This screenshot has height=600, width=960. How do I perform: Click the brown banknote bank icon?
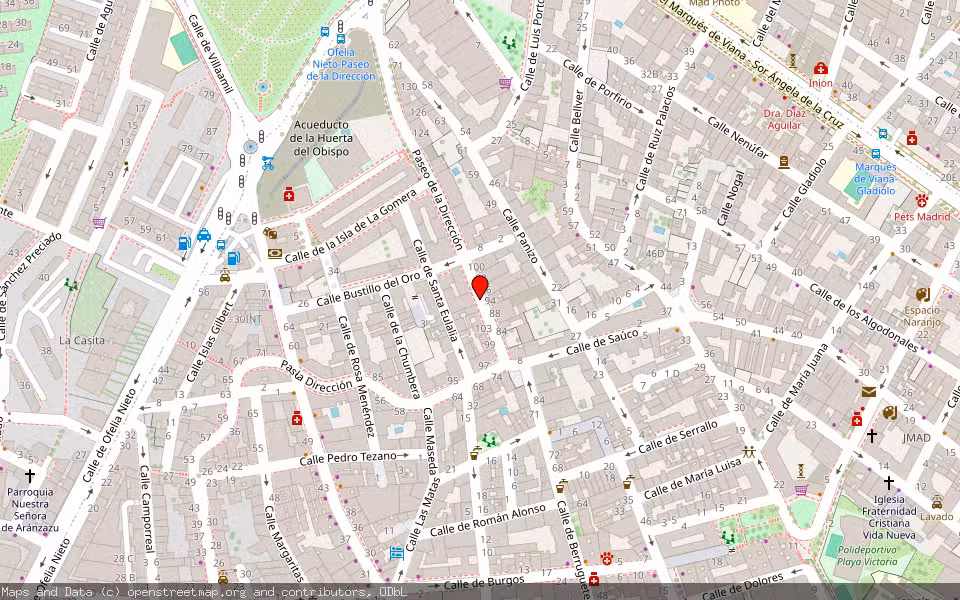pyautogui.click(x=275, y=253)
